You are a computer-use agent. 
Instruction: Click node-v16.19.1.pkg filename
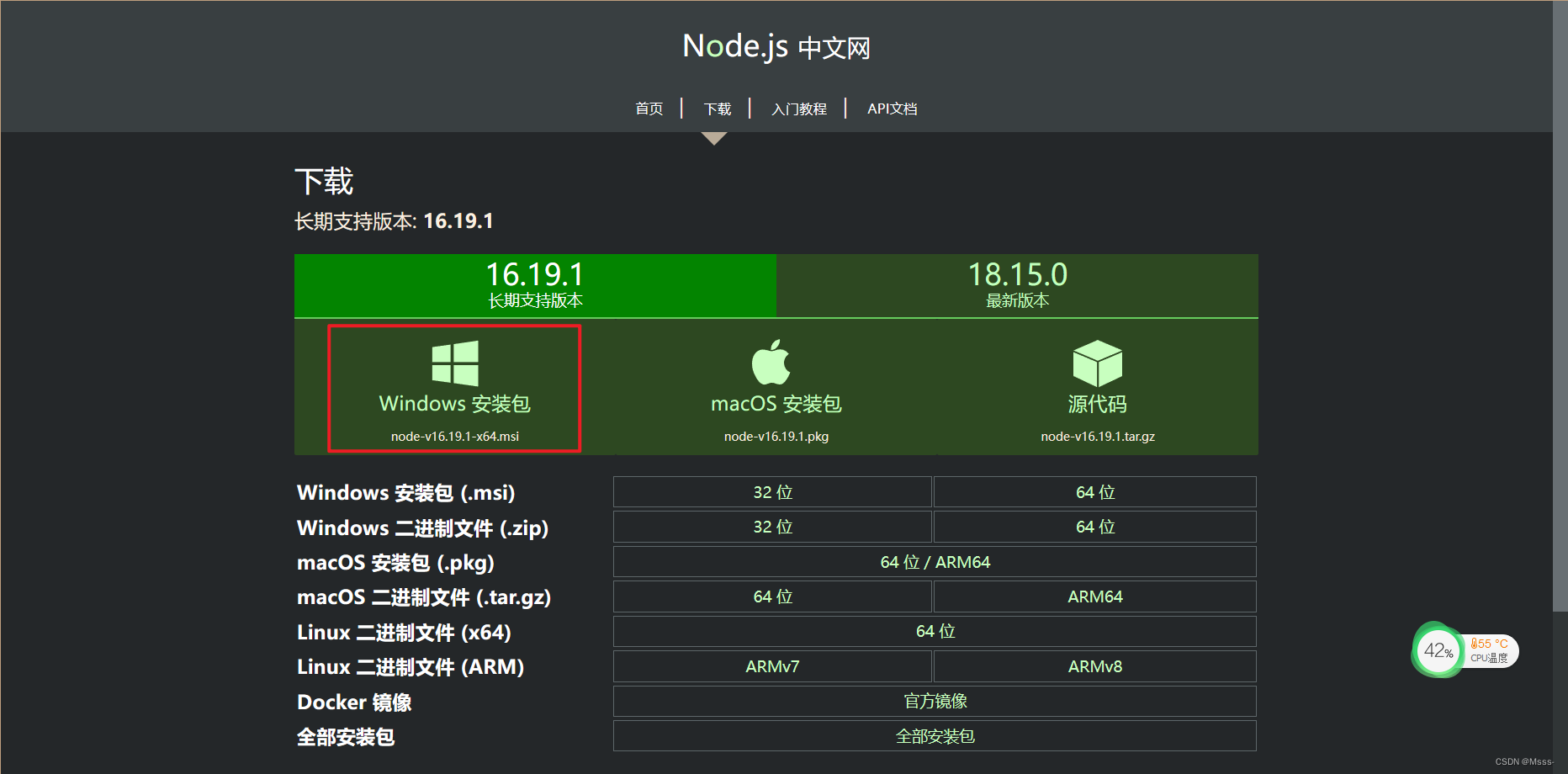click(x=776, y=437)
